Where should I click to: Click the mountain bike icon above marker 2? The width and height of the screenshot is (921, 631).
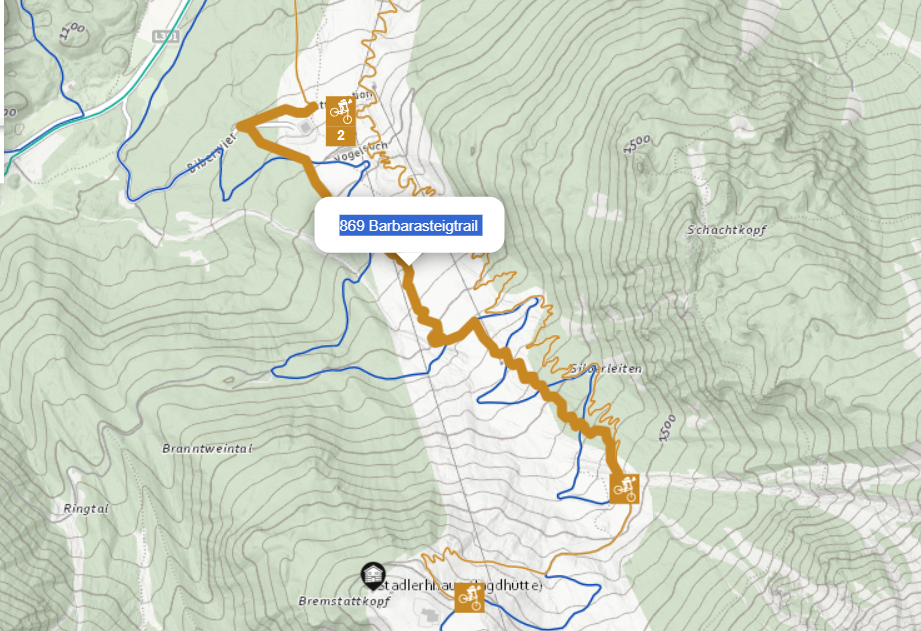[x=341, y=110]
